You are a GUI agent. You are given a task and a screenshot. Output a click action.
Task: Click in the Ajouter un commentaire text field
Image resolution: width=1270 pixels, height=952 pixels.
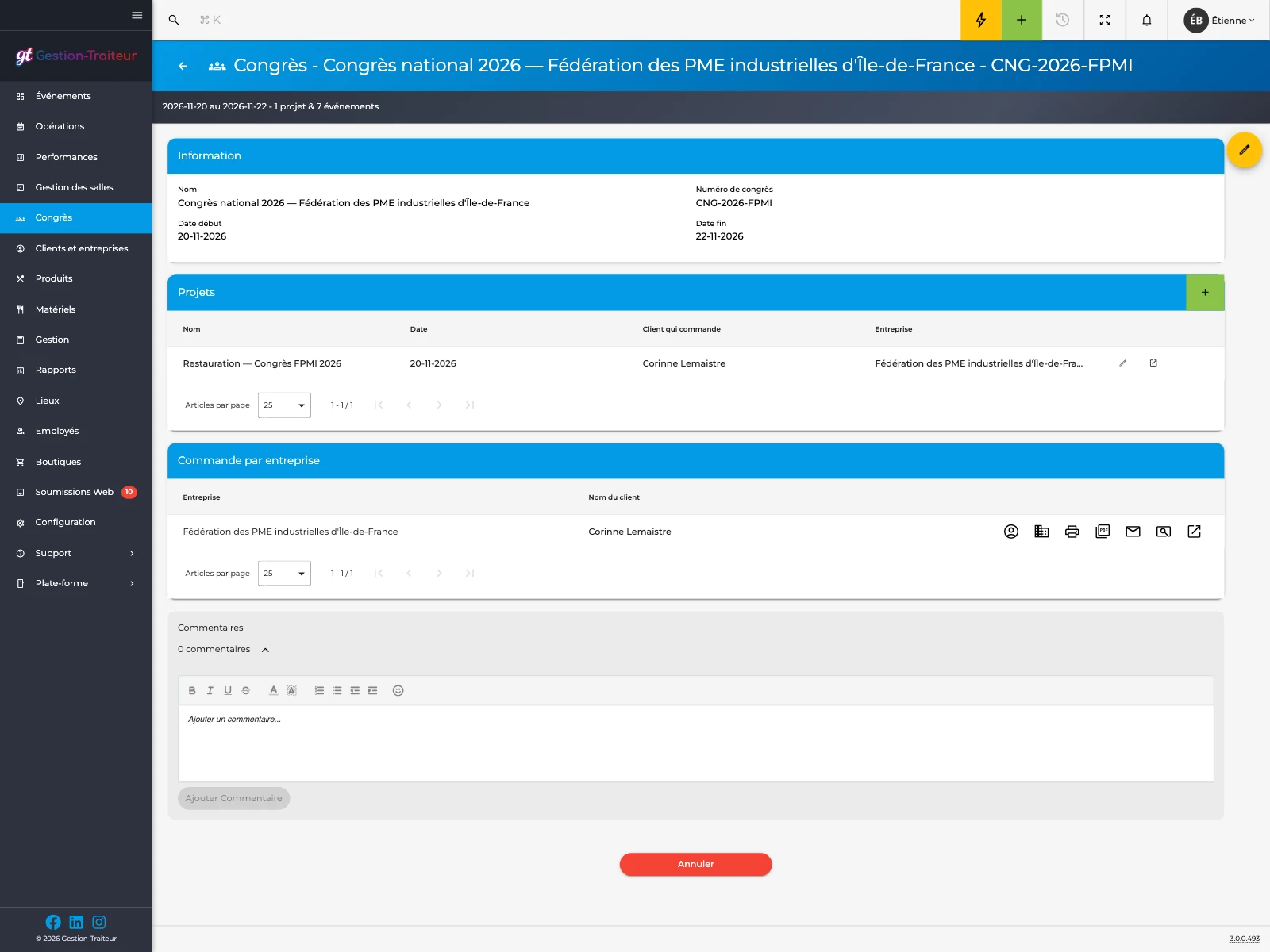point(695,743)
